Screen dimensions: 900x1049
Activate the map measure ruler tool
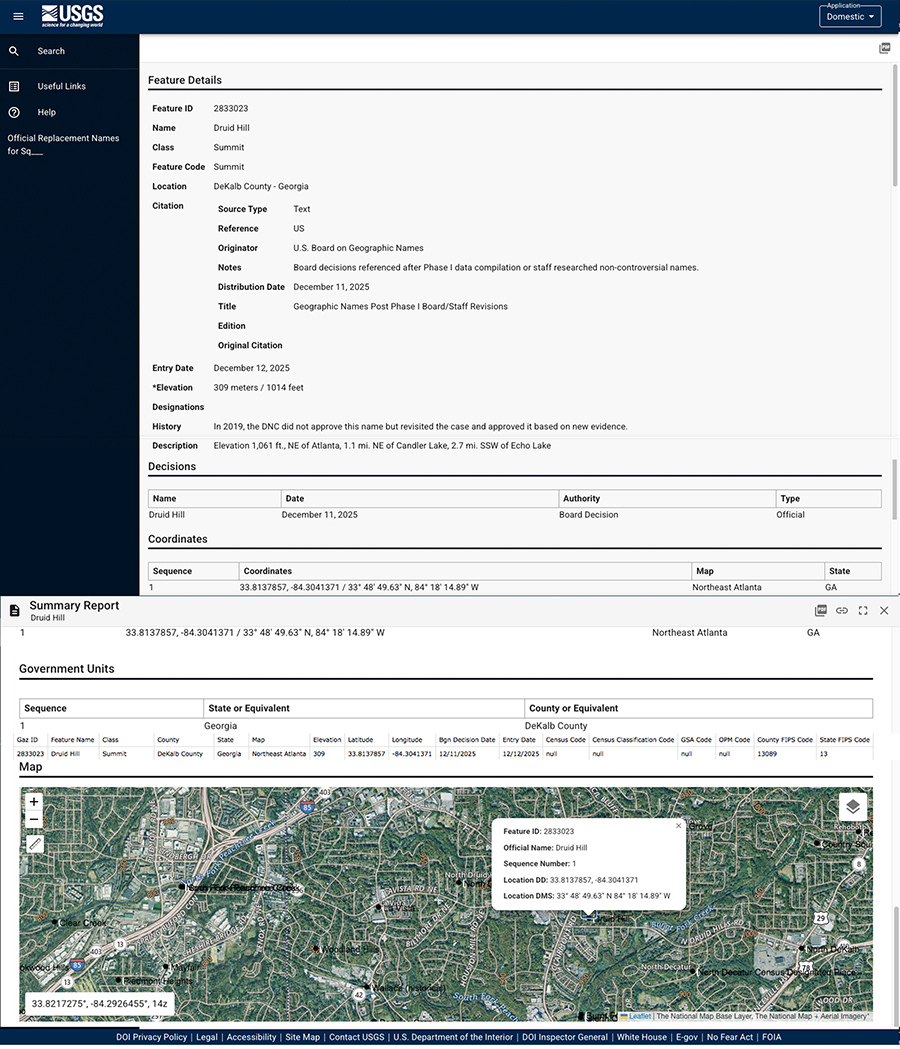coord(34,844)
